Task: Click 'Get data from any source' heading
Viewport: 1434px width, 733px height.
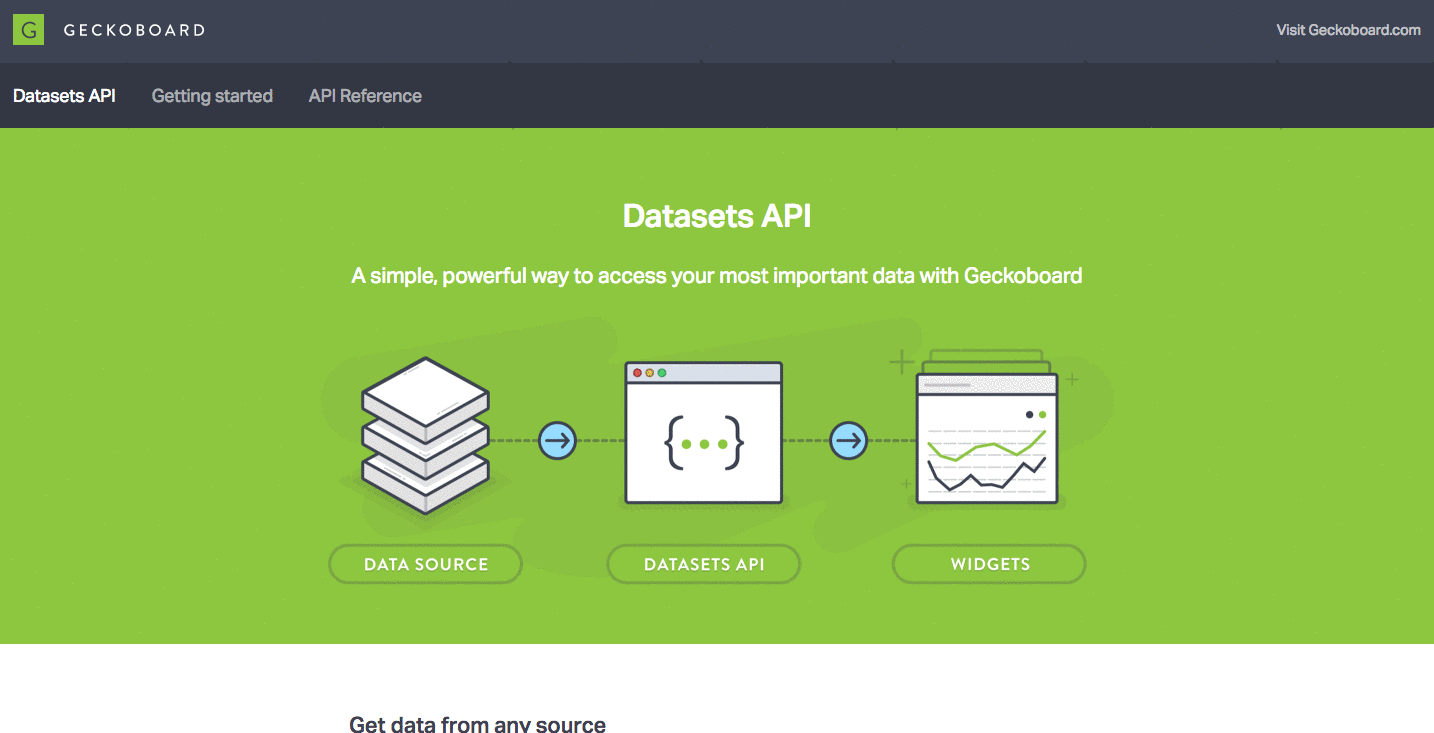Action: tap(478, 724)
